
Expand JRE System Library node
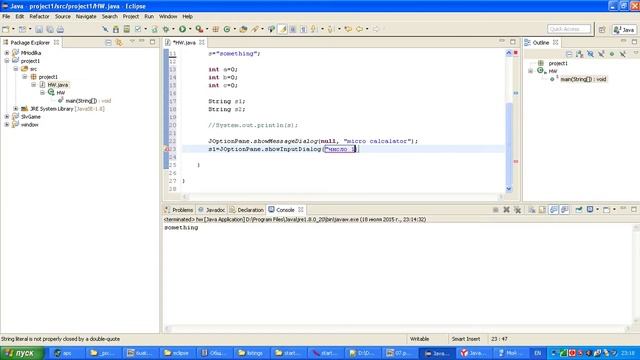point(16,109)
